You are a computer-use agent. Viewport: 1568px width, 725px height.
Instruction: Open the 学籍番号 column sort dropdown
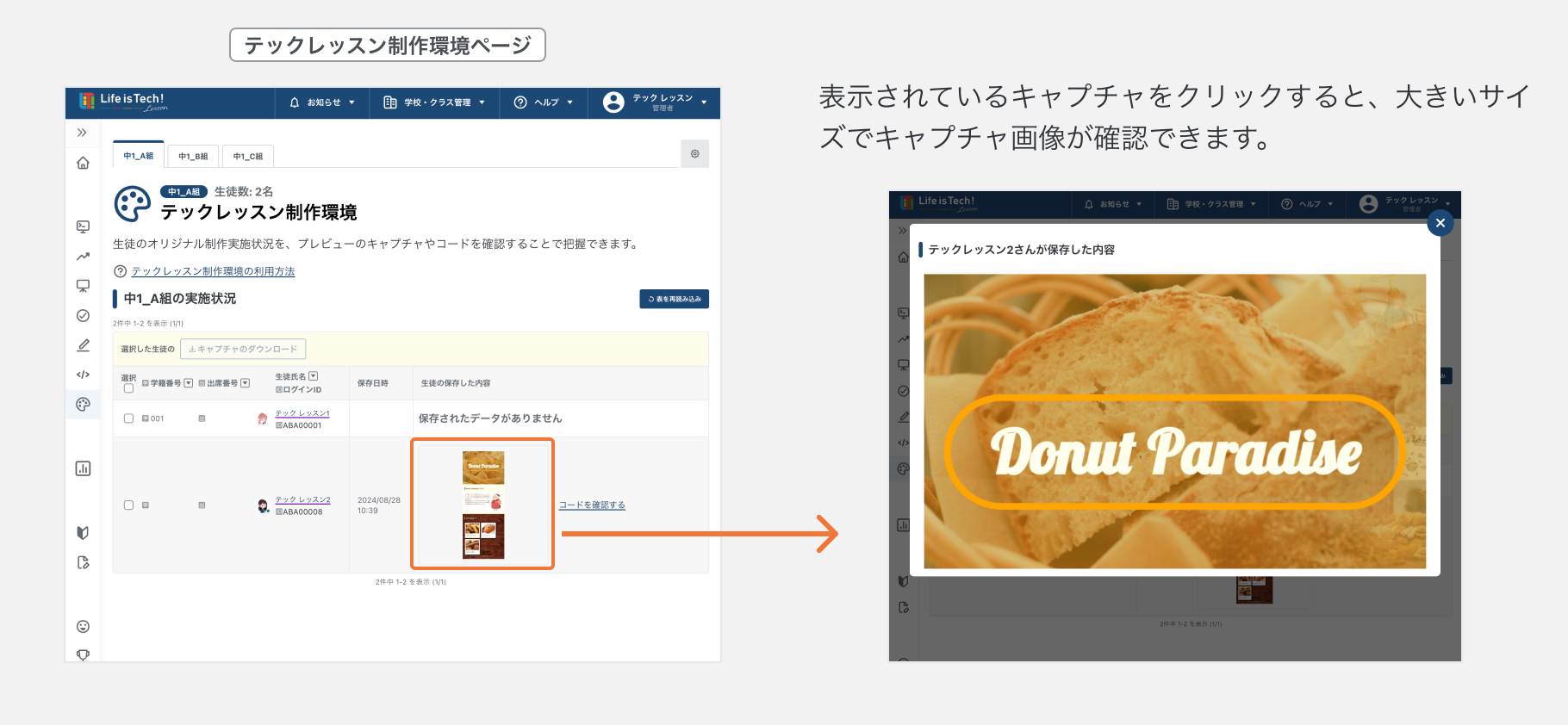[188, 383]
